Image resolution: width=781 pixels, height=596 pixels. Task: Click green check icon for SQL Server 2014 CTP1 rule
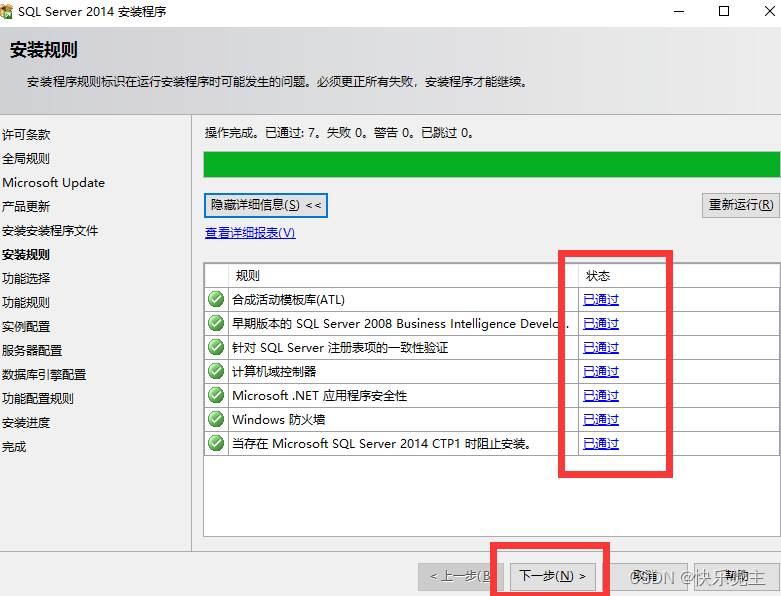point(216,443)
